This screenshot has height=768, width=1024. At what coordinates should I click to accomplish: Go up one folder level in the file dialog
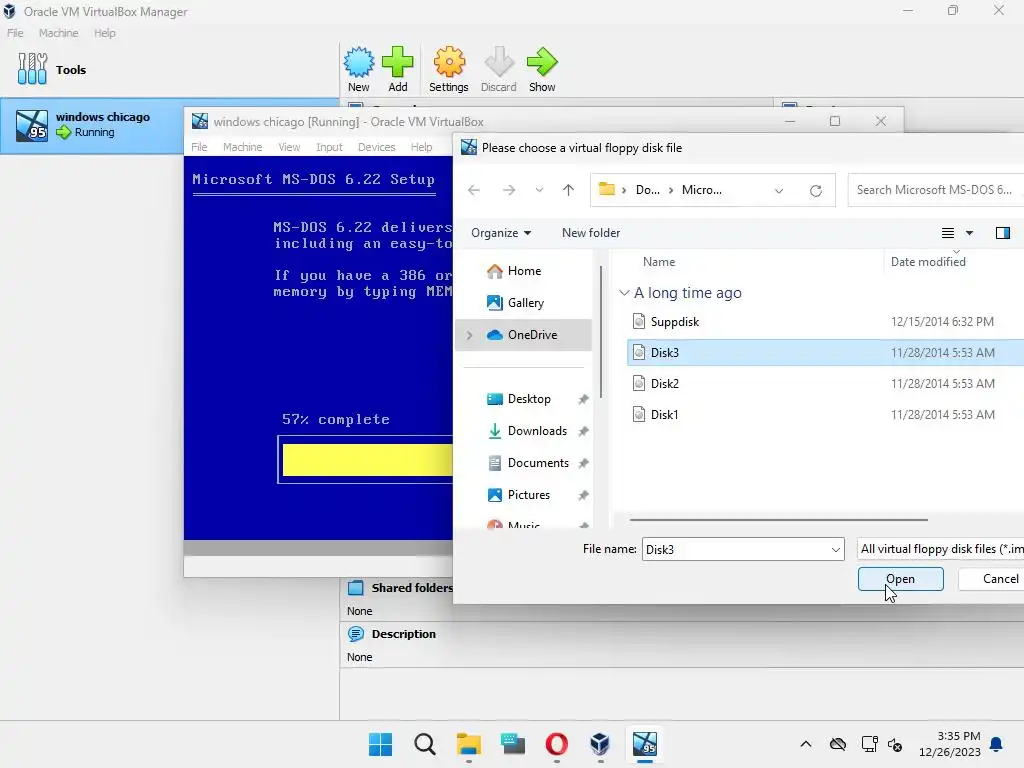point(568,190)
